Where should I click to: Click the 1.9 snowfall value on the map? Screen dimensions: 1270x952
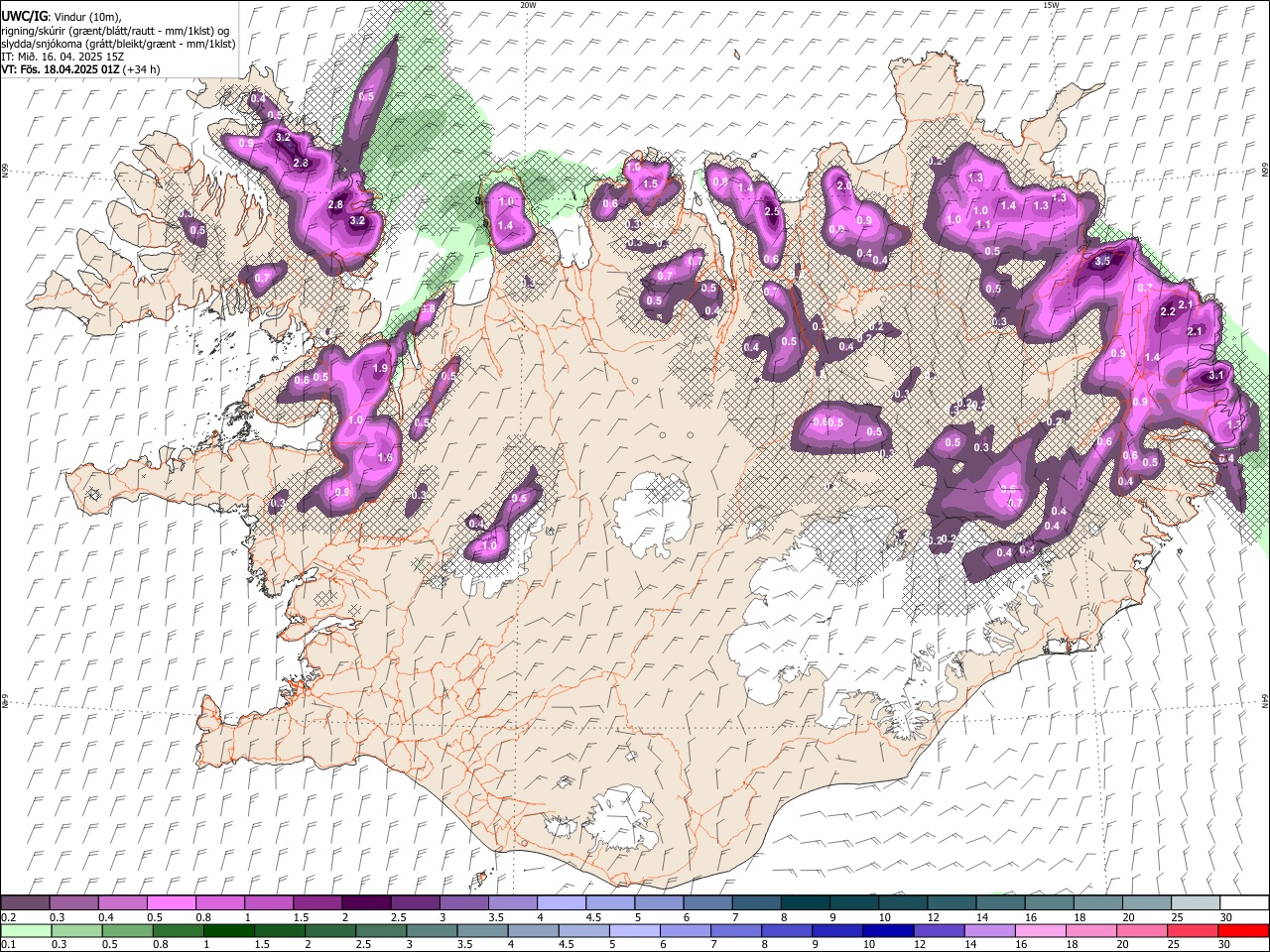380,368
